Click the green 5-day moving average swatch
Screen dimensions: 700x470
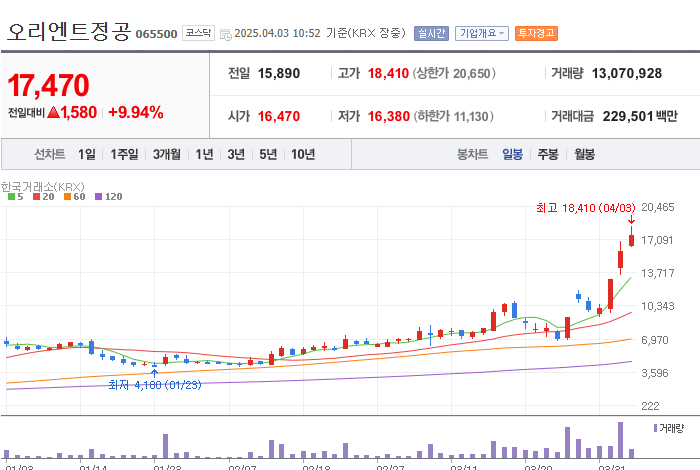(12, 196)
